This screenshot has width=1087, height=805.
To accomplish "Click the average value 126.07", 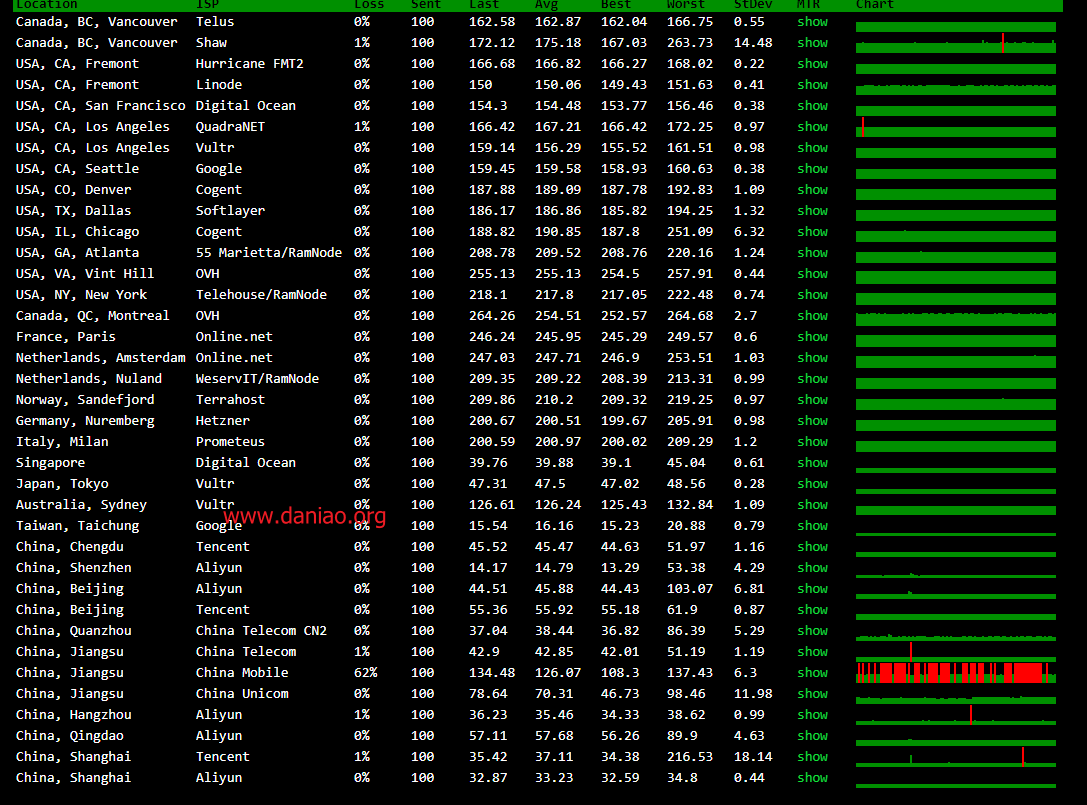I will click(557, 673).
